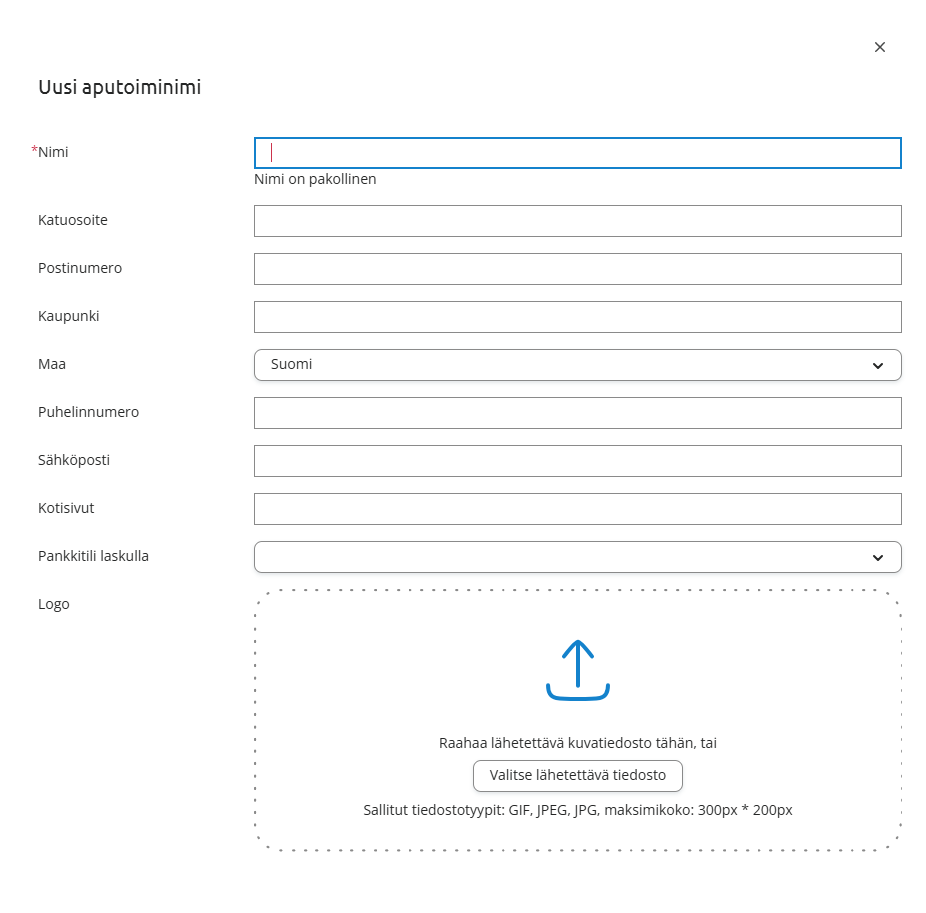The width and height of the screenshot is (926, 913).
Task: Click the Maa label
Action: [x=52, y=364]
